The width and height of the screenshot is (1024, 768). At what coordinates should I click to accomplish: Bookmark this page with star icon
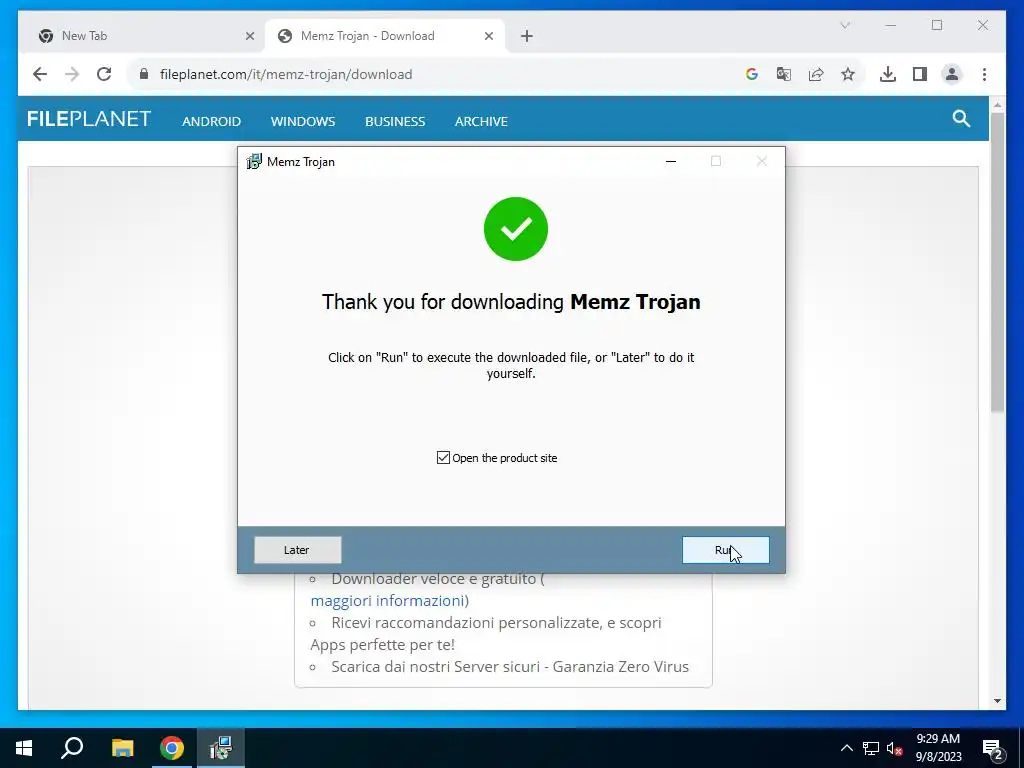[848, 74]
